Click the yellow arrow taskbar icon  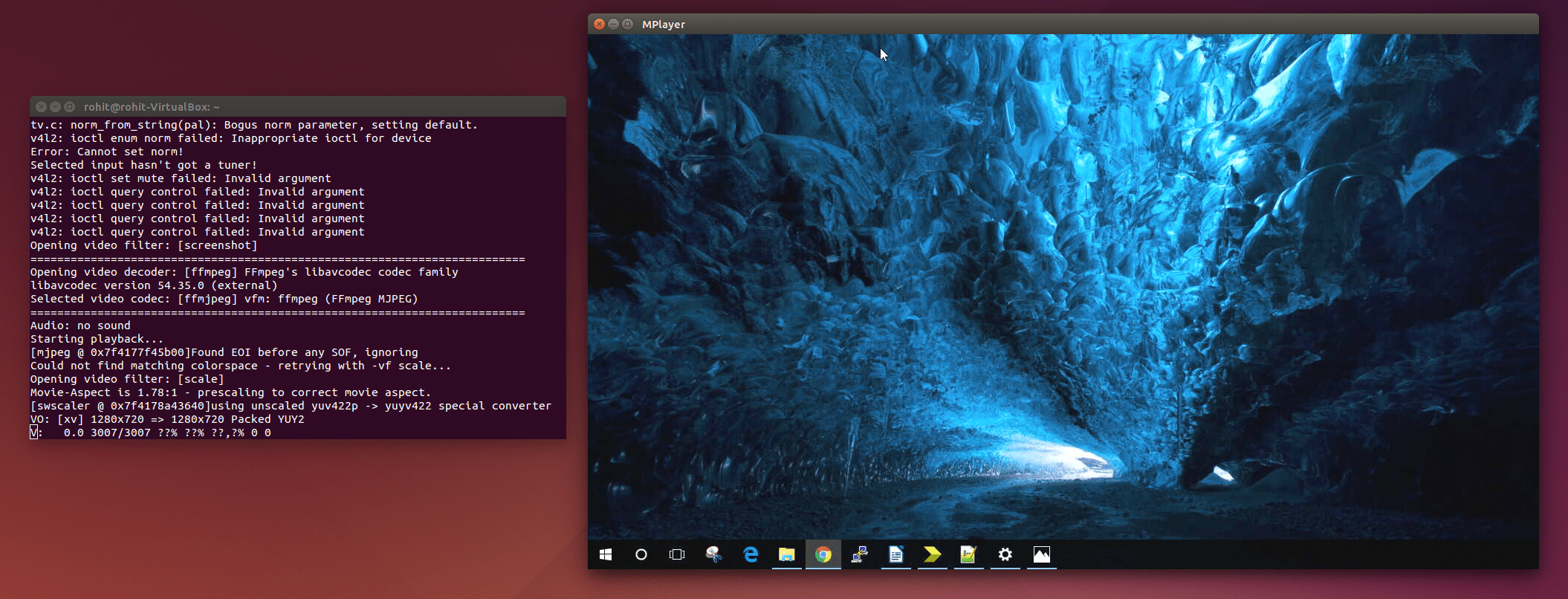[x=932, y=554]
